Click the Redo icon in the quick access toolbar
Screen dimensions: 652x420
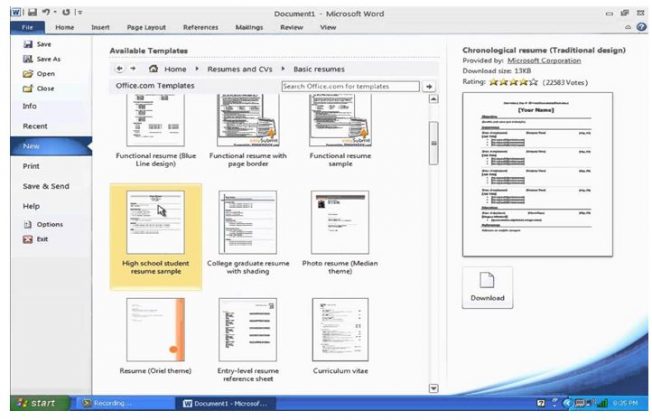66,12
